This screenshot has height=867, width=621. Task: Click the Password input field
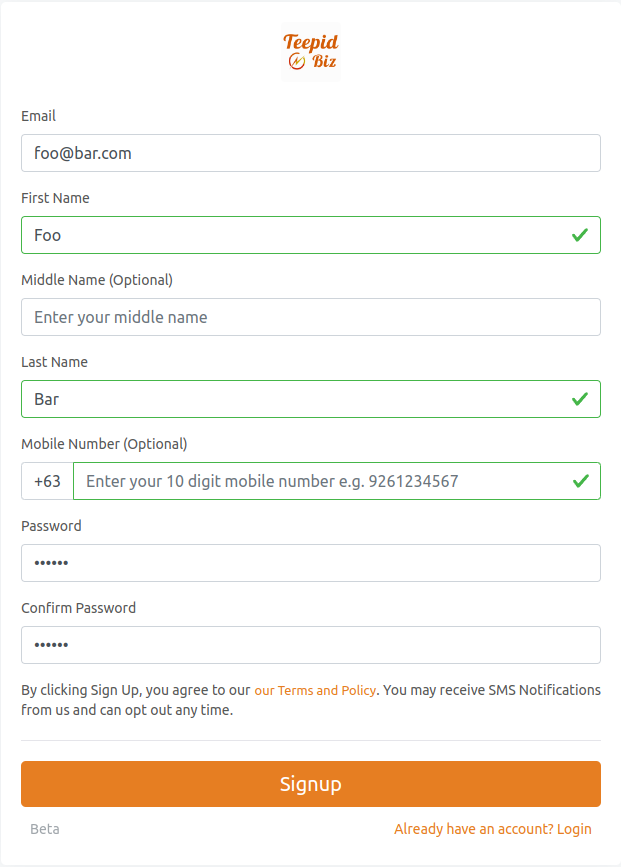click(x=310, y=563)
